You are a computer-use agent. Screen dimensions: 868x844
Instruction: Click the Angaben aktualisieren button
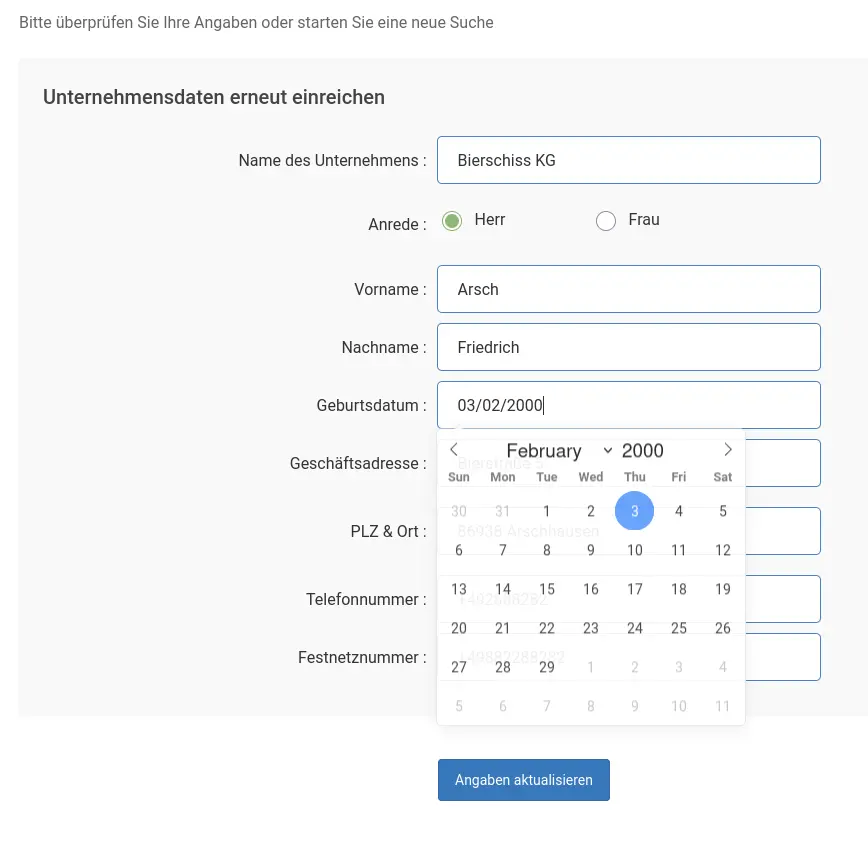coord(523,780)
